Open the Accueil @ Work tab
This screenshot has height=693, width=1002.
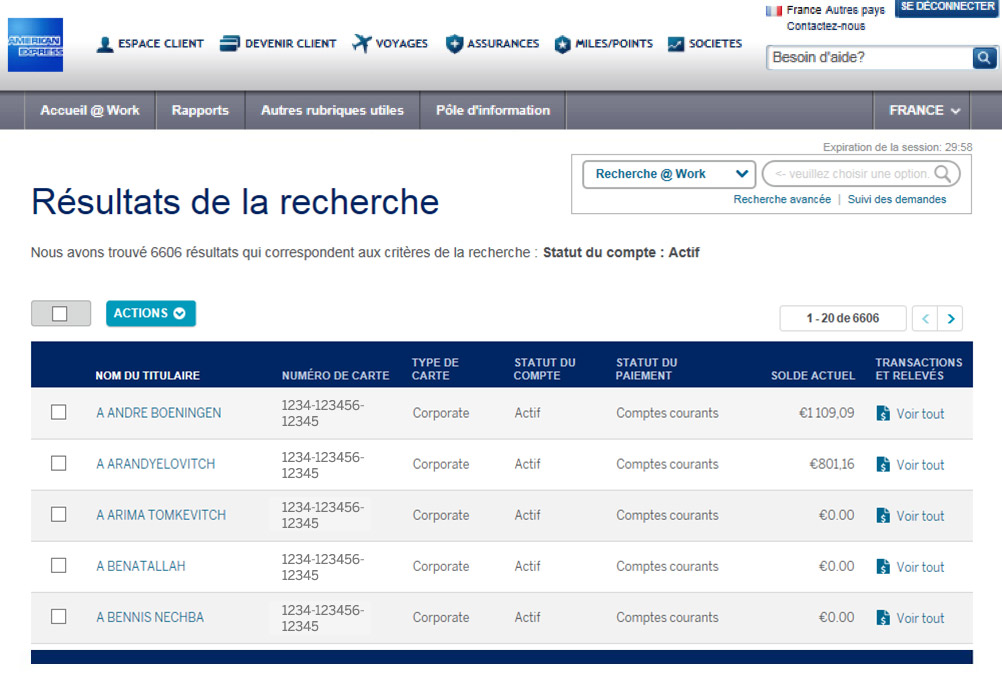[x=90, y=110]
